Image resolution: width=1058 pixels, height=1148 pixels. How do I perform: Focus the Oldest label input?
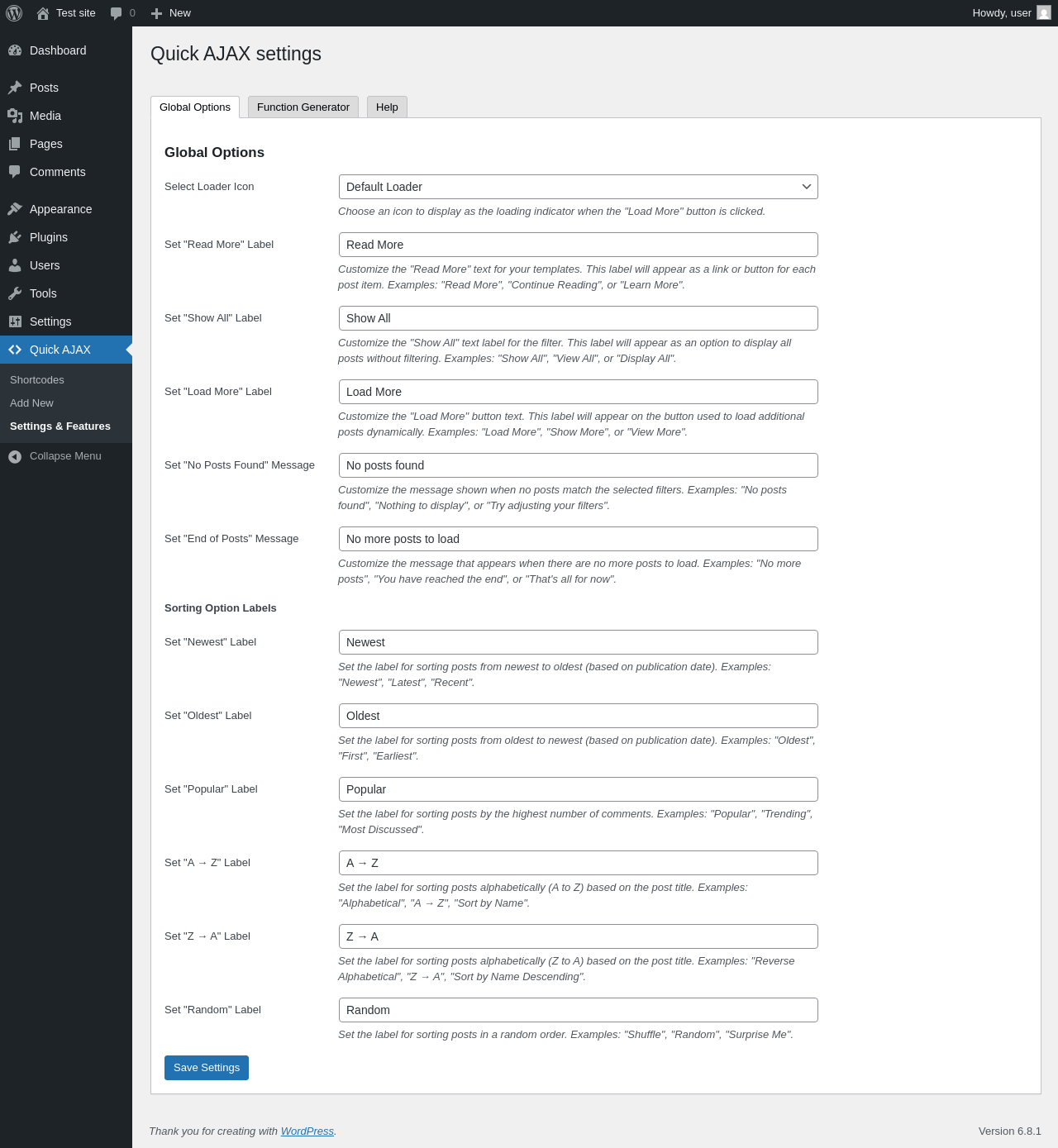(x=579, y=716)
